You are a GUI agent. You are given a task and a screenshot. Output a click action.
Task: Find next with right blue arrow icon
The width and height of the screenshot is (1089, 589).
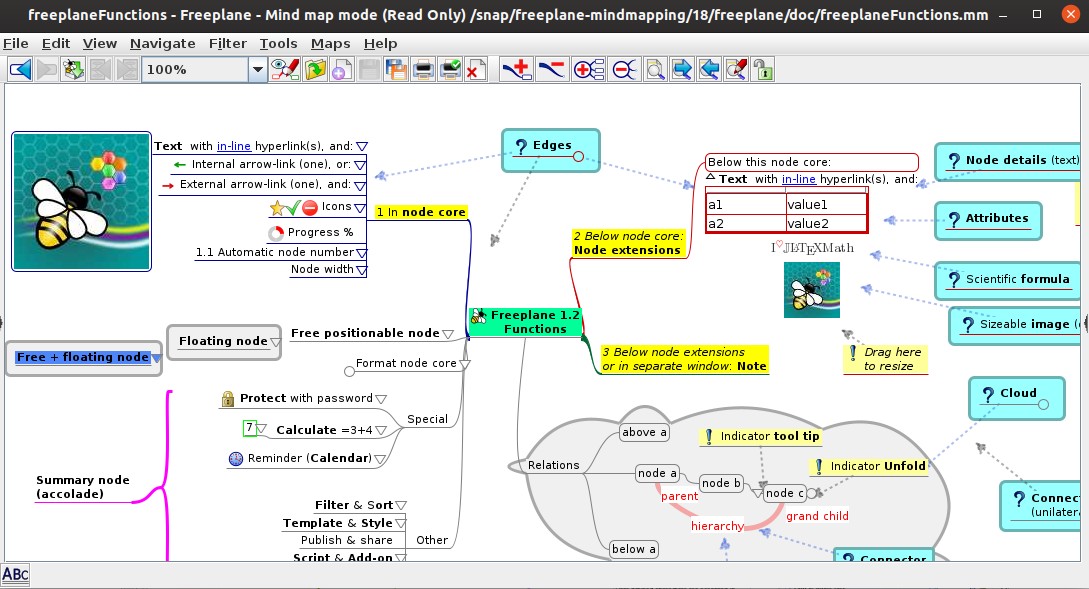click(x=682, y=69)
